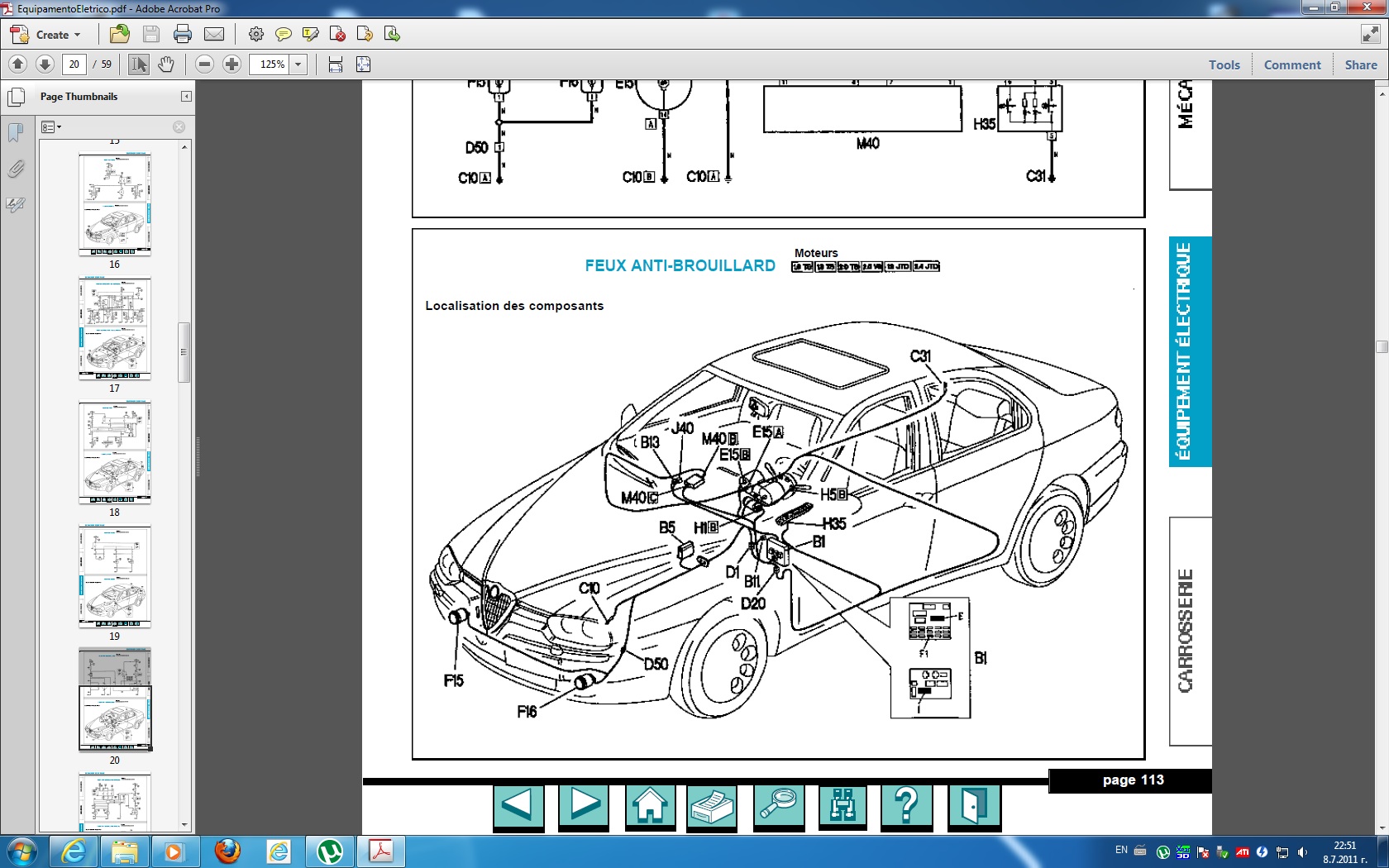Open Firefox from the taskbar
Screen dimensions: 1389x868
[x=227, y=851]
